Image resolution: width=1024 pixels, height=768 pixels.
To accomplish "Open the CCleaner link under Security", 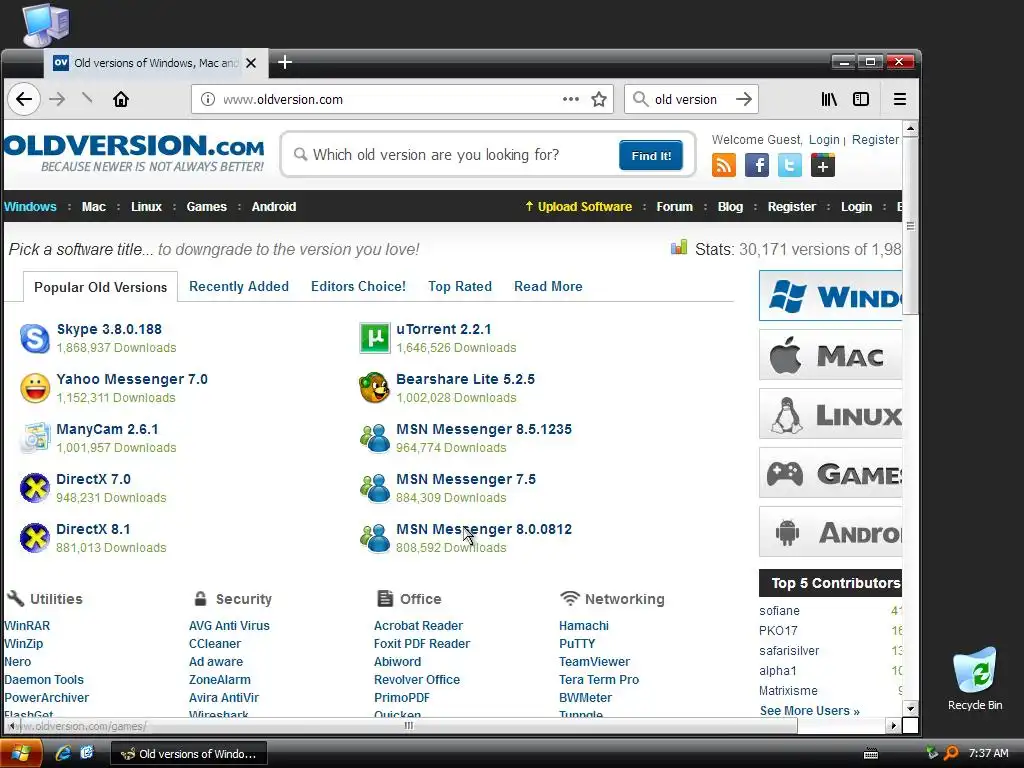I will click(215, 643).
